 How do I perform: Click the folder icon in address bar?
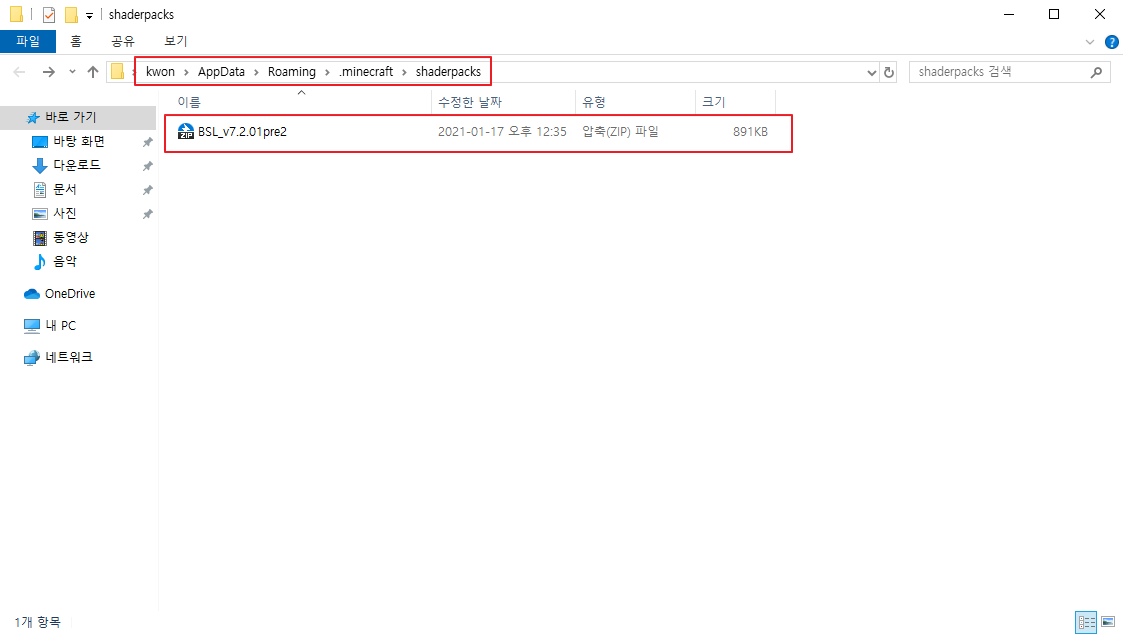pyautogui.click(x=117, y=72)
